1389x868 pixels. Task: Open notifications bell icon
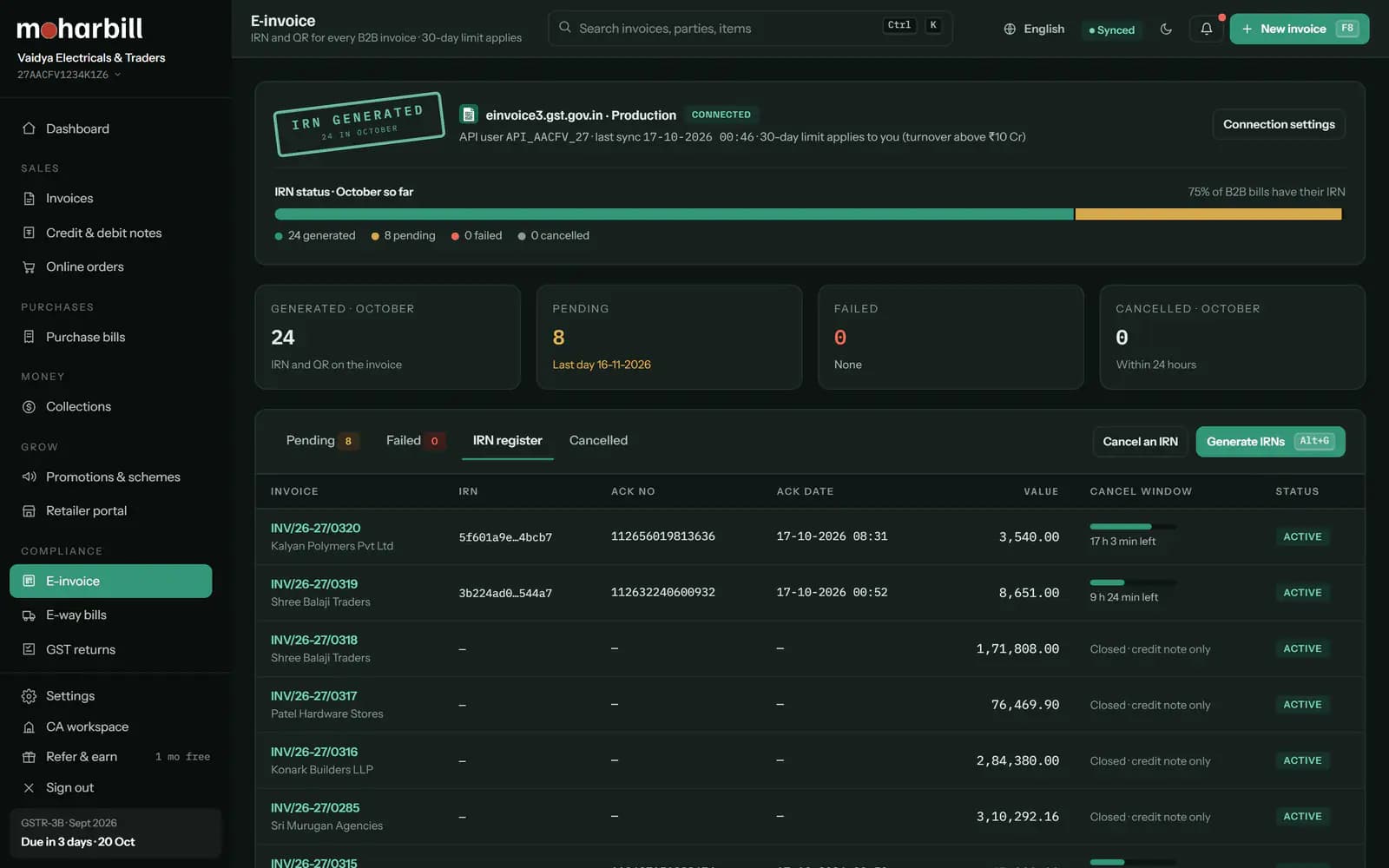pyautogui.click(x=1206, y=29)
